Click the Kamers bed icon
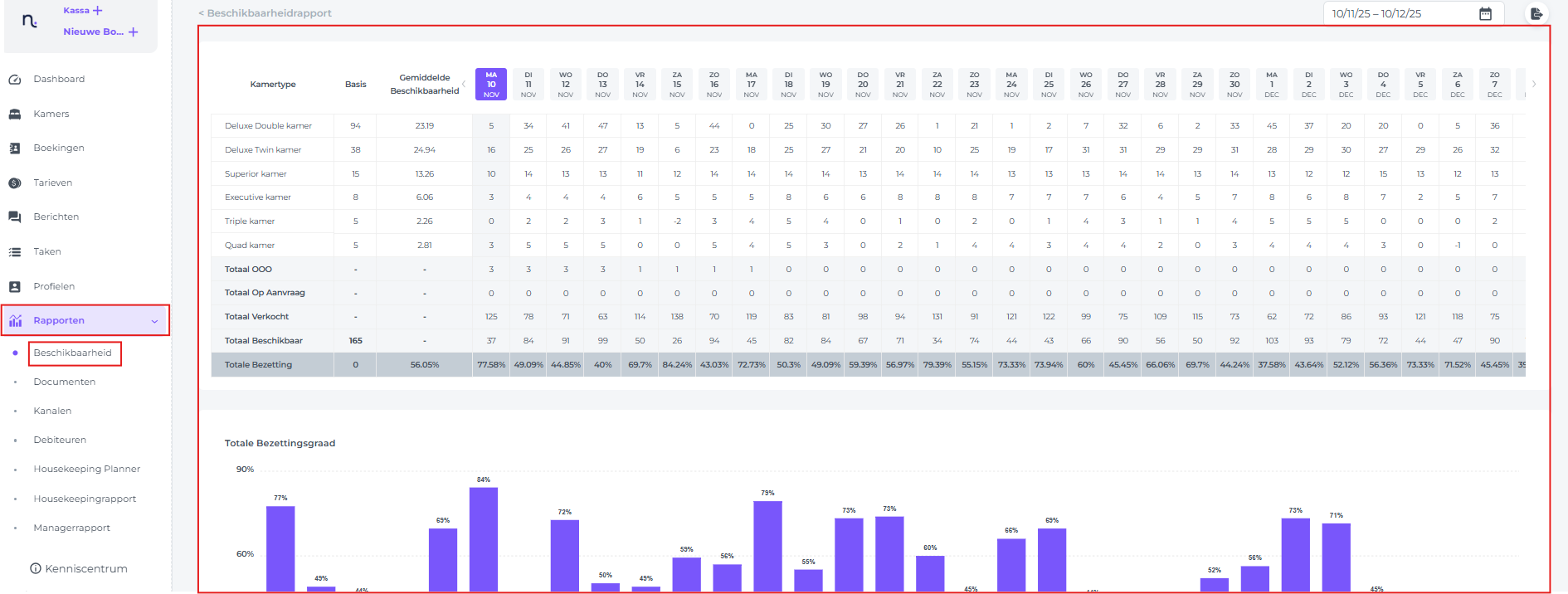 coord(15,114)
